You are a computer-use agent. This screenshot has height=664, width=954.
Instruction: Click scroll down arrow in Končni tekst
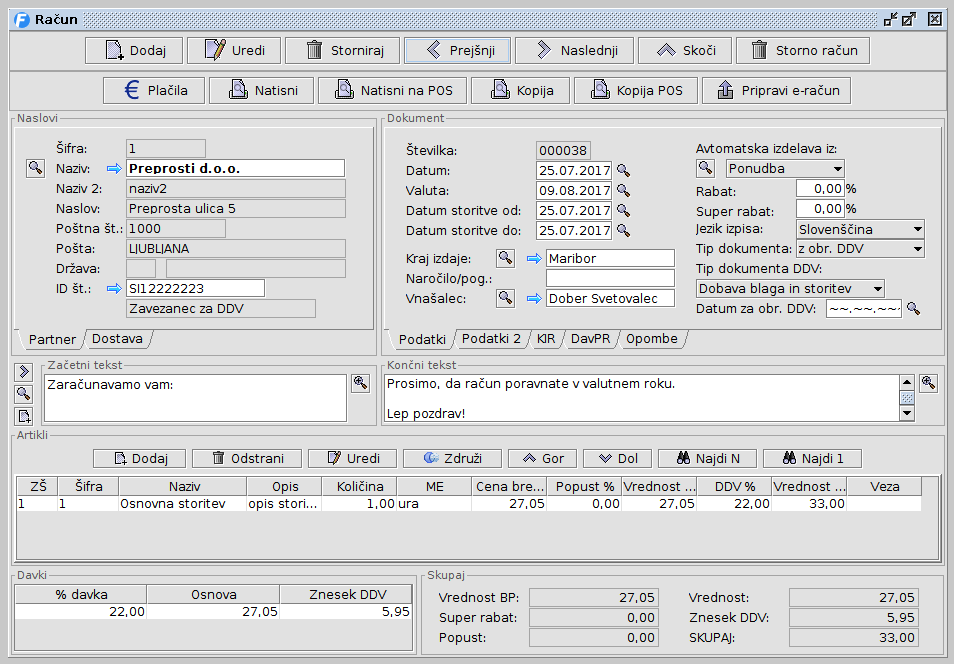[907, 413]
